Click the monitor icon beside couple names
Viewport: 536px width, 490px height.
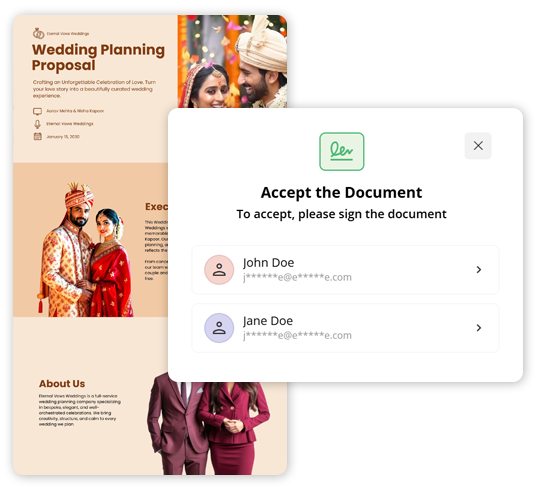37,111
